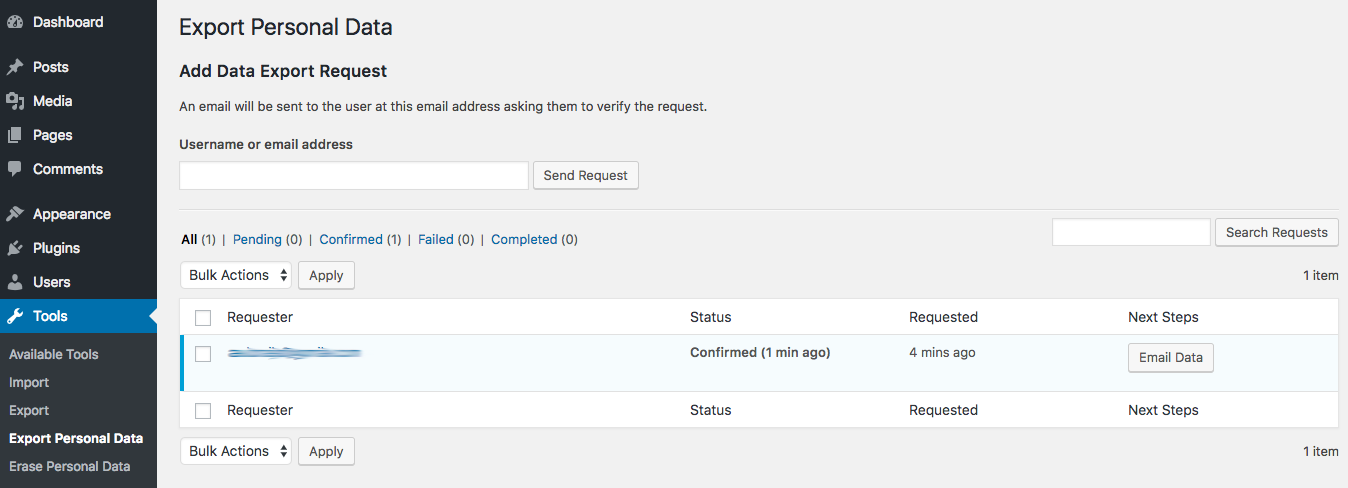Screen dimensions: 1348x488
Task: Click the Comments speech bubble icon
Action: 15,169
